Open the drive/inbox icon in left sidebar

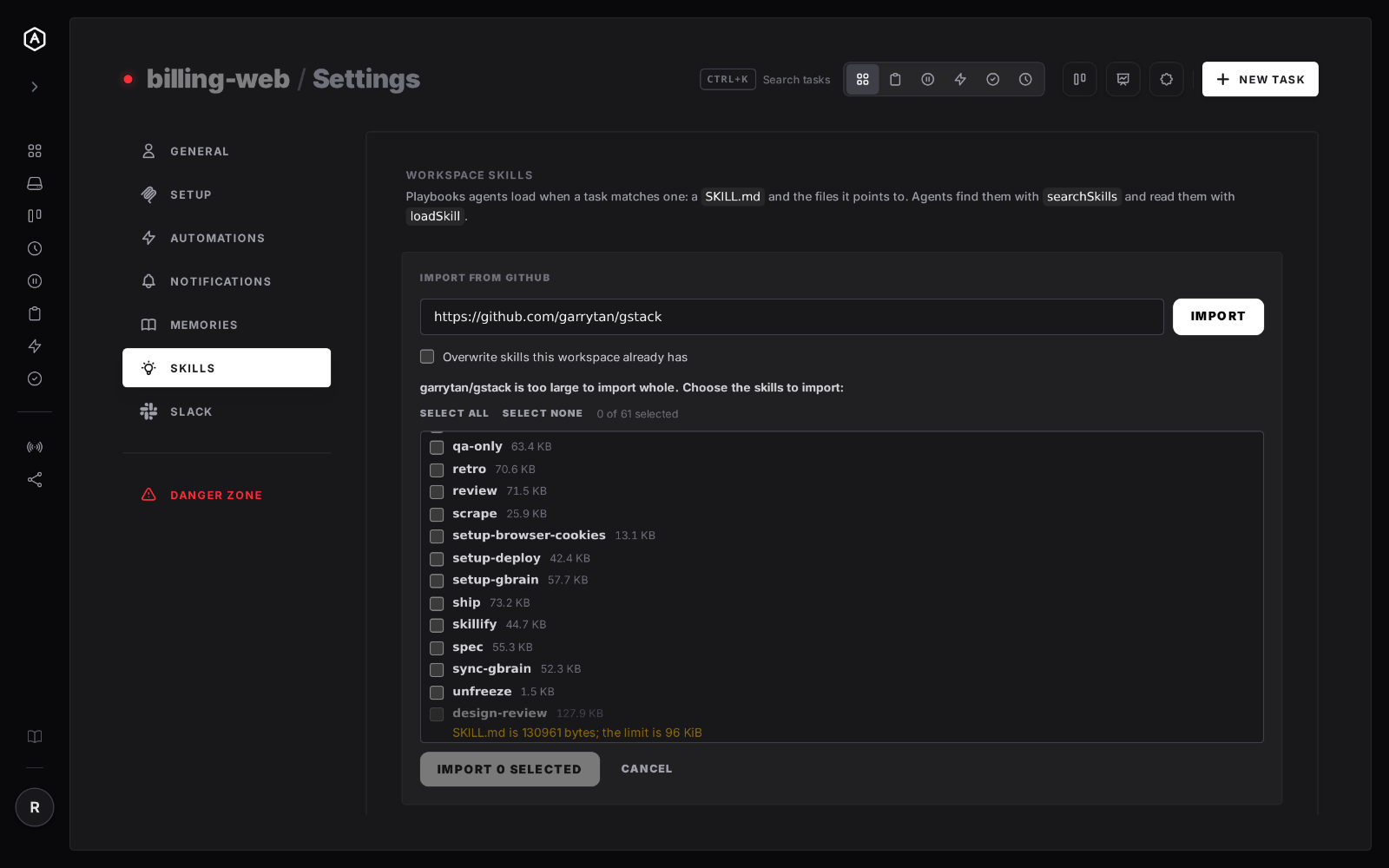(x=35, y=183)
